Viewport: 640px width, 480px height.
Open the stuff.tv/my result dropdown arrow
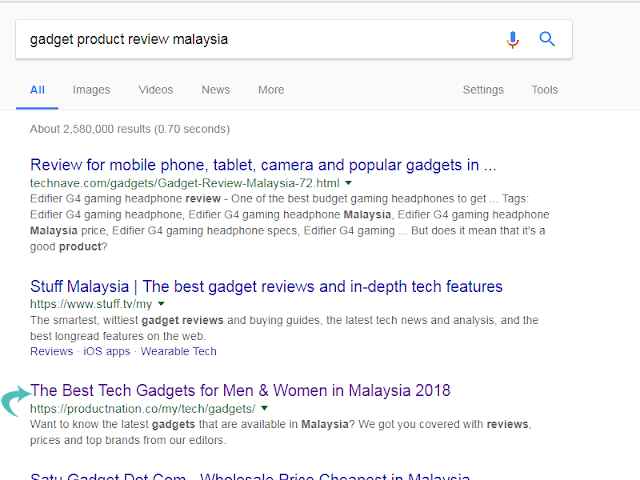click(x=161, y=304)
